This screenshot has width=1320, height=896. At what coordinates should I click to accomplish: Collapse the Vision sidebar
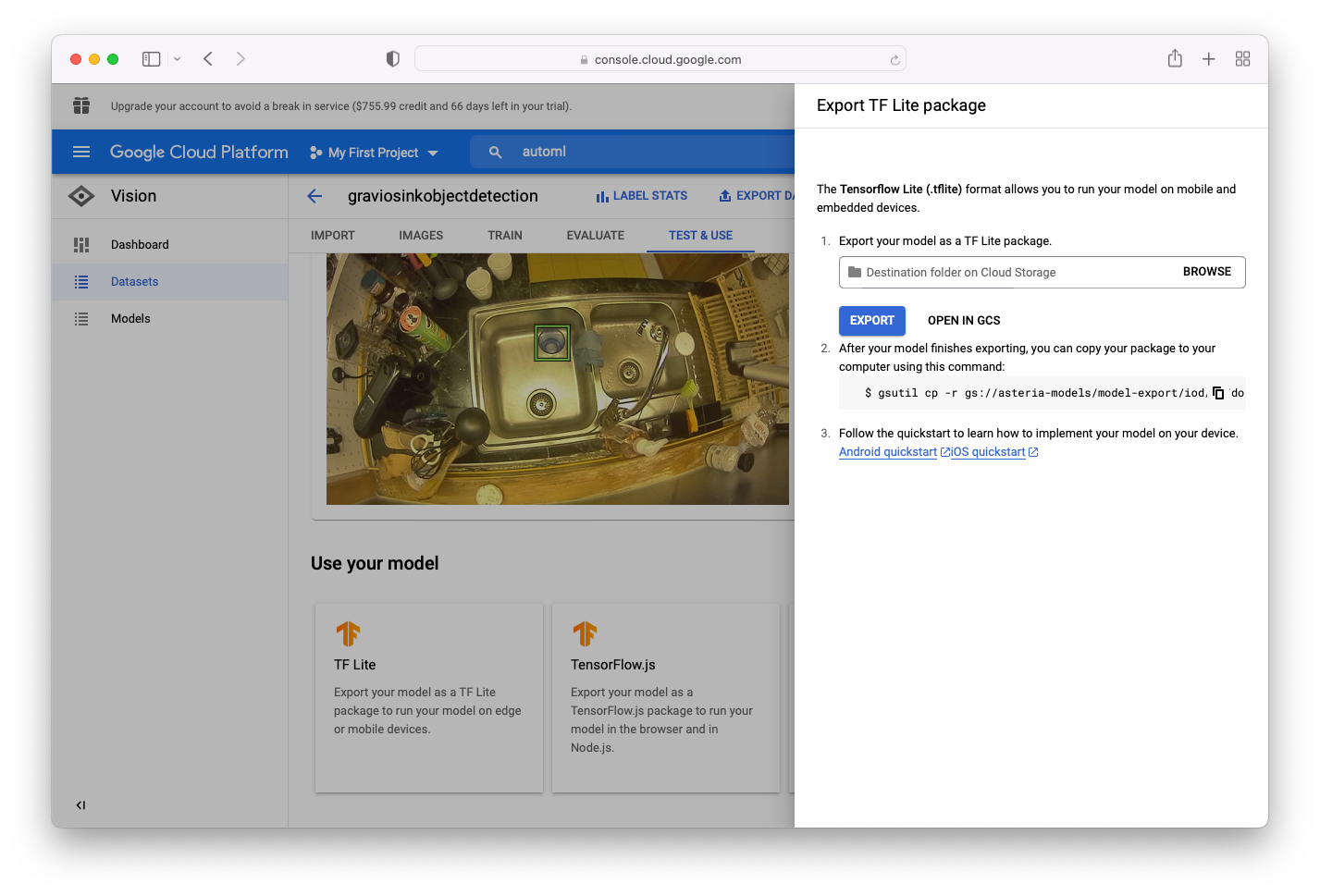coord(80,804)
